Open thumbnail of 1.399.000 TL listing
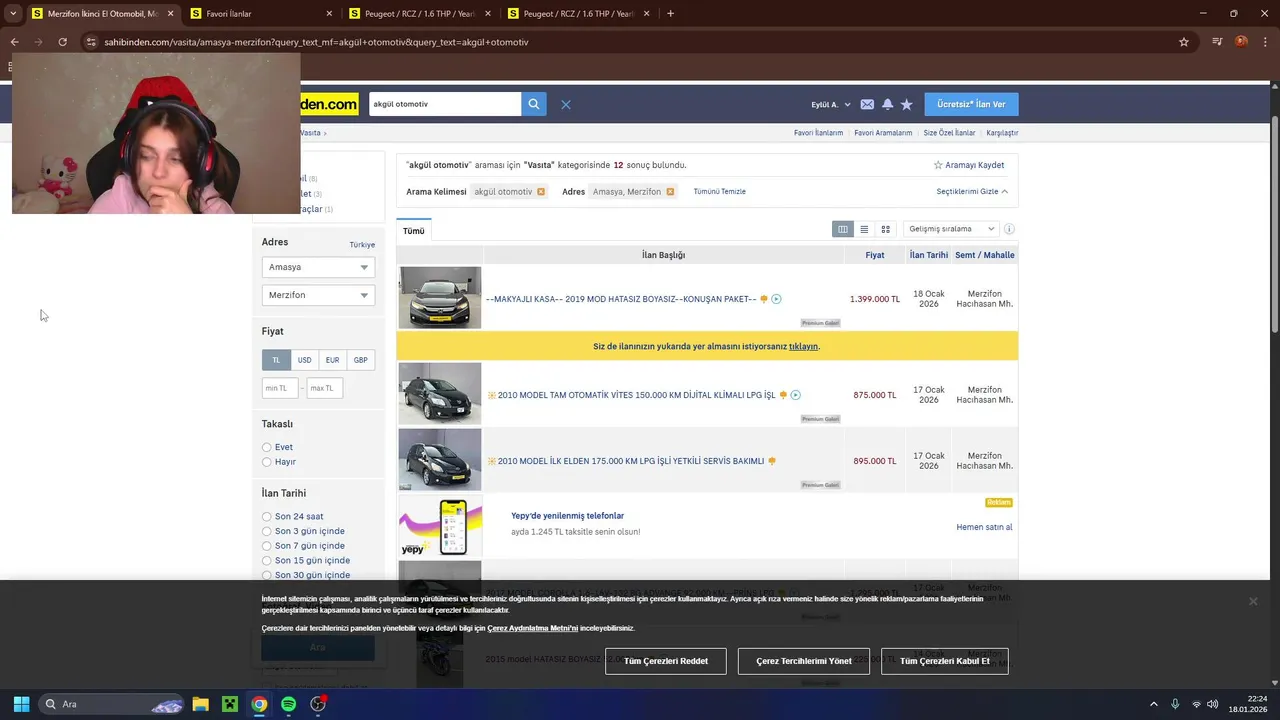Screen dimensions: 1280x720 click(x=440, y=297)
